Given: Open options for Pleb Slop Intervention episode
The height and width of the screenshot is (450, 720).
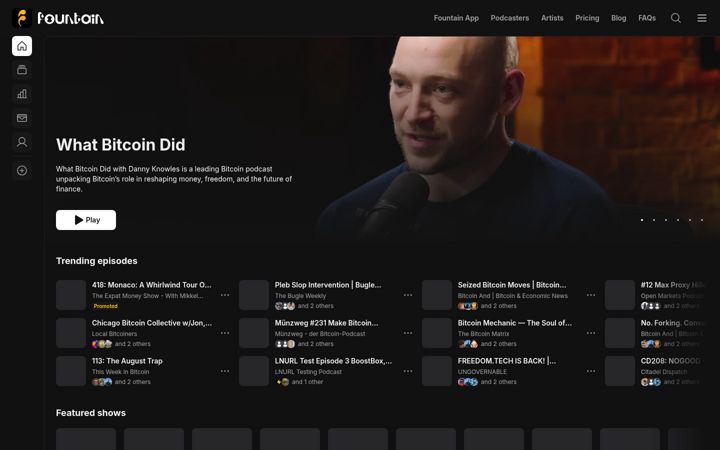Looking at the screenshot, I should [x=408, y=295].
